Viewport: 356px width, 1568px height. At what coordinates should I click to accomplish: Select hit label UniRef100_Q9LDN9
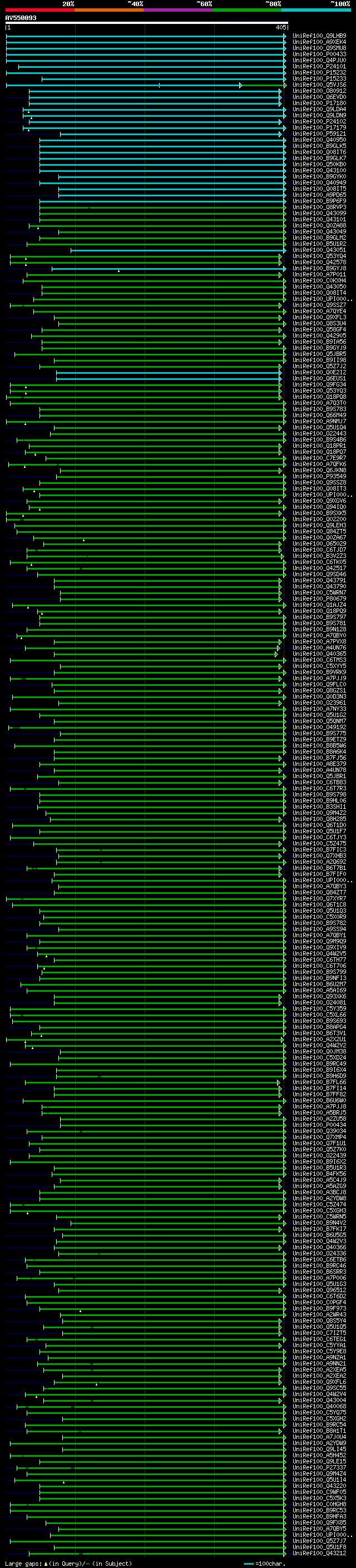(x=319, y=115)
